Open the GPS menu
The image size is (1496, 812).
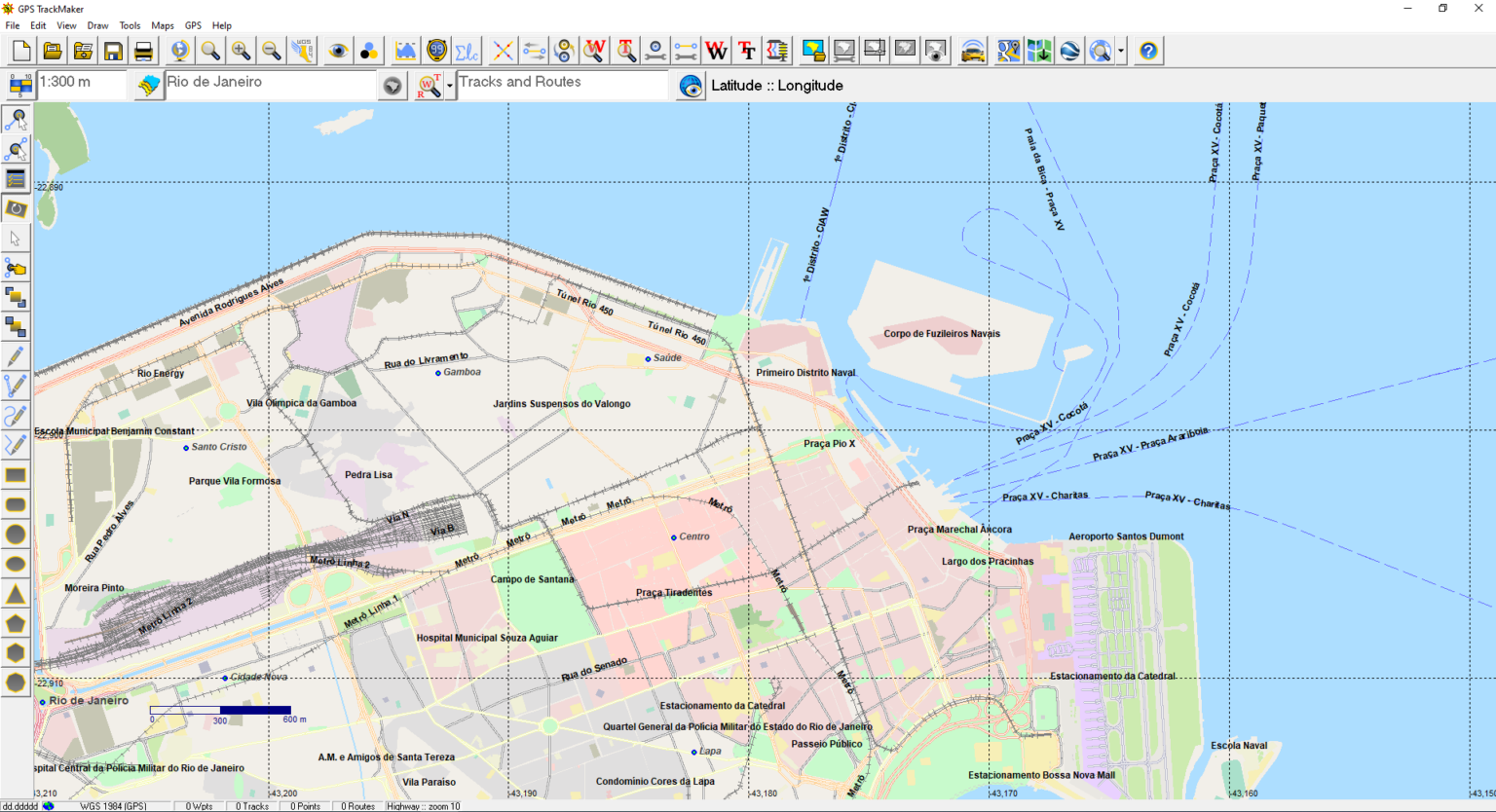pyautogui.click(x=193, y=25)
